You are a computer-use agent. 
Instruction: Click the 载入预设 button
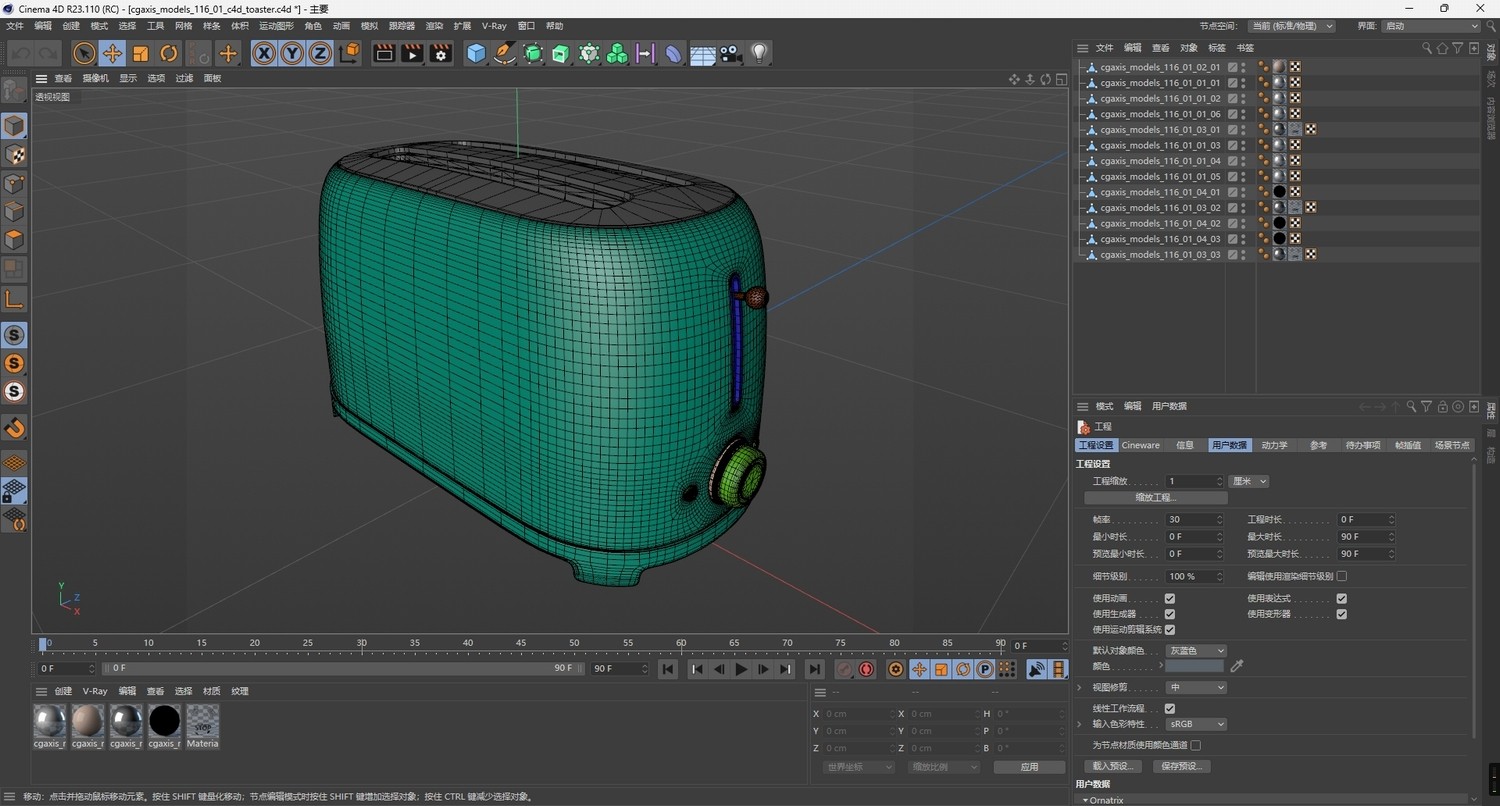click(1112, 765)
